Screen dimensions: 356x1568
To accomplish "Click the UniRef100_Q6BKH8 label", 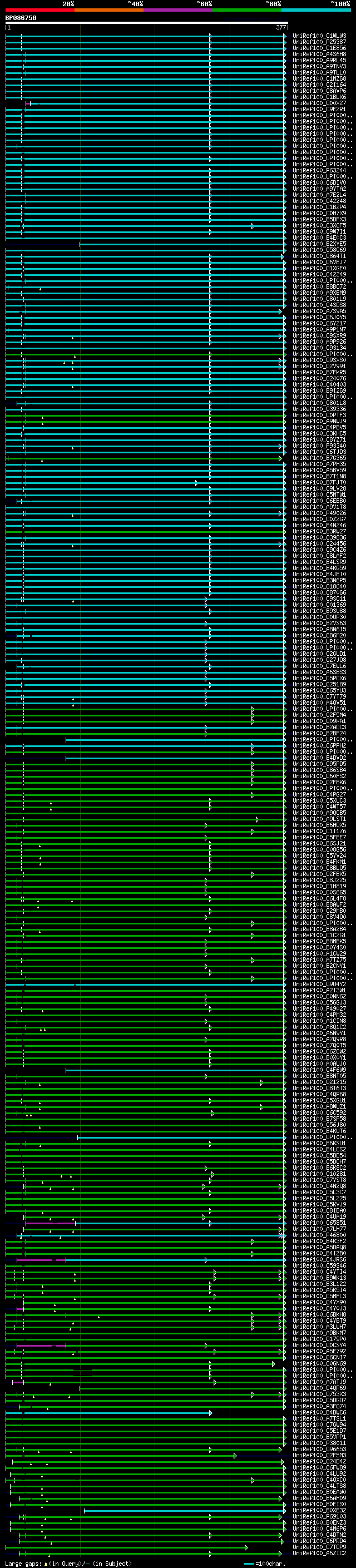I will click(x=319, y=1314).
